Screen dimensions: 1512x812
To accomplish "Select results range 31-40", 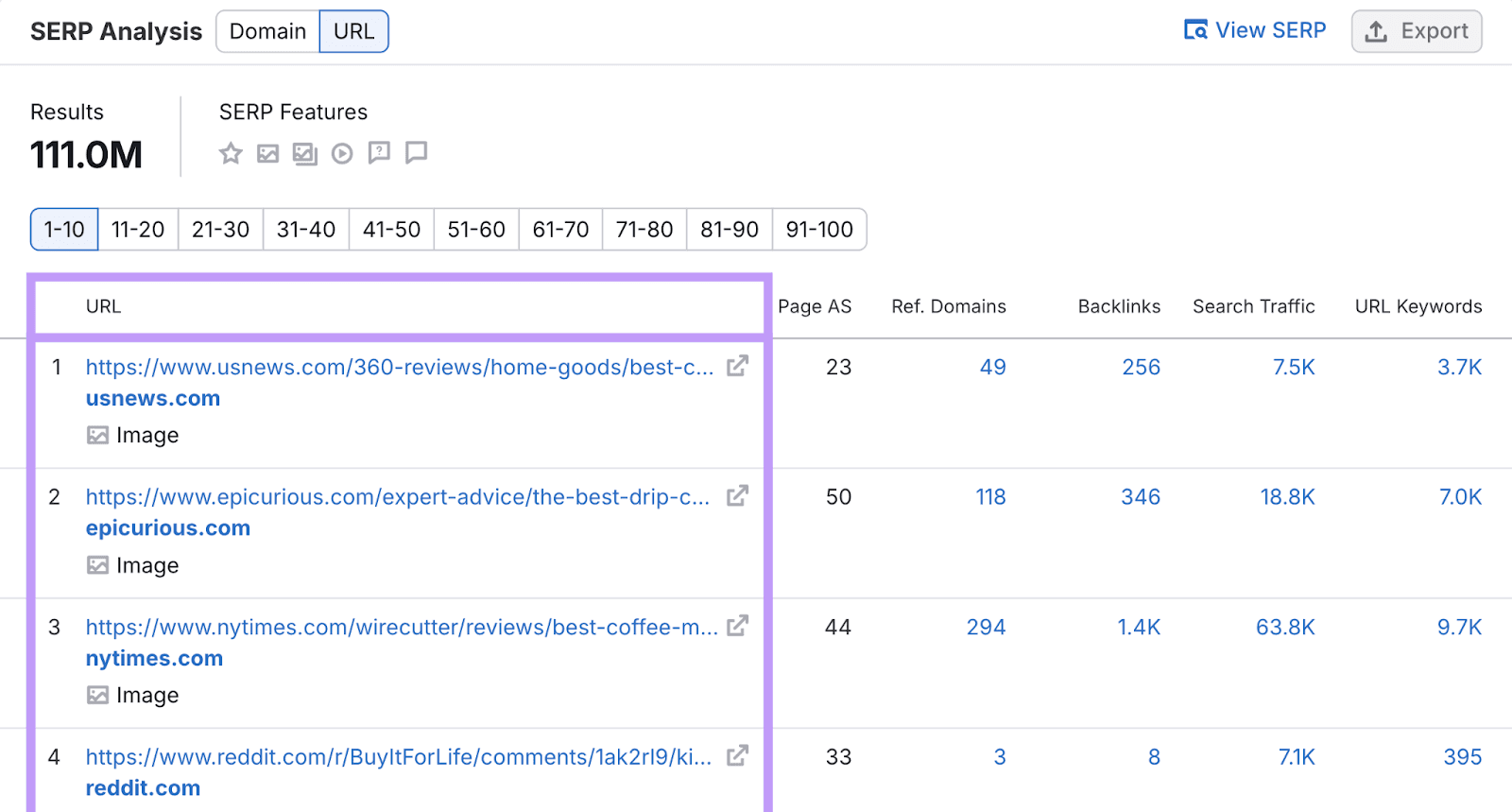I will [306, 229].
